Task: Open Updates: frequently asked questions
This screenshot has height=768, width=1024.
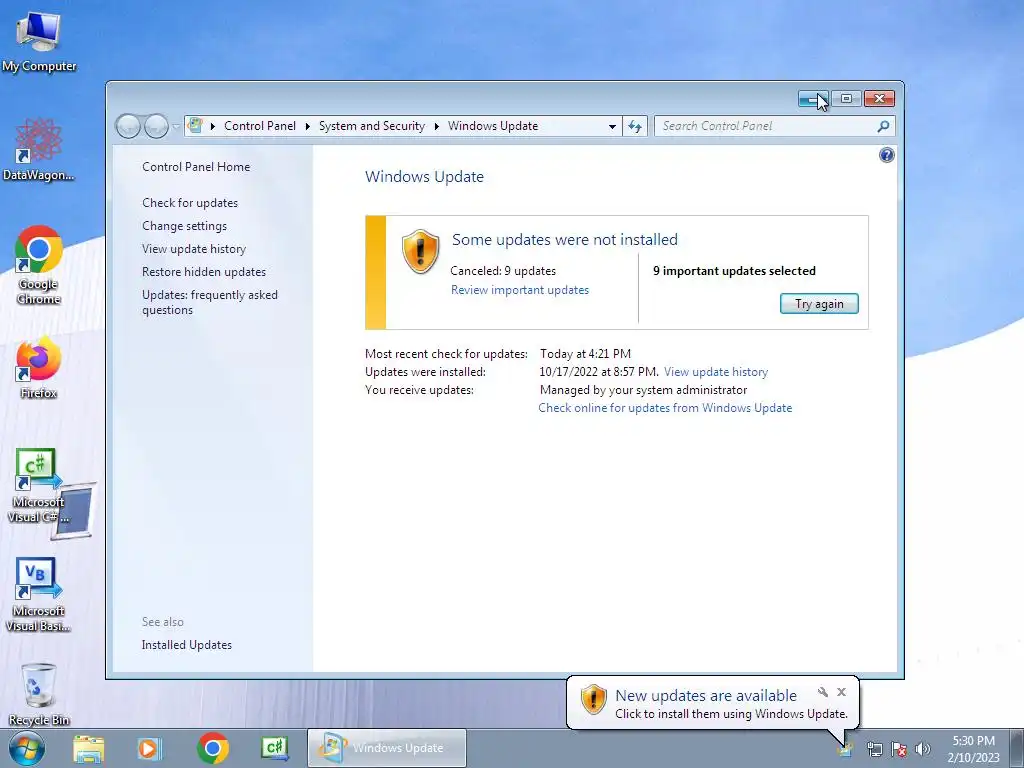Action: [x=210, y=302]
